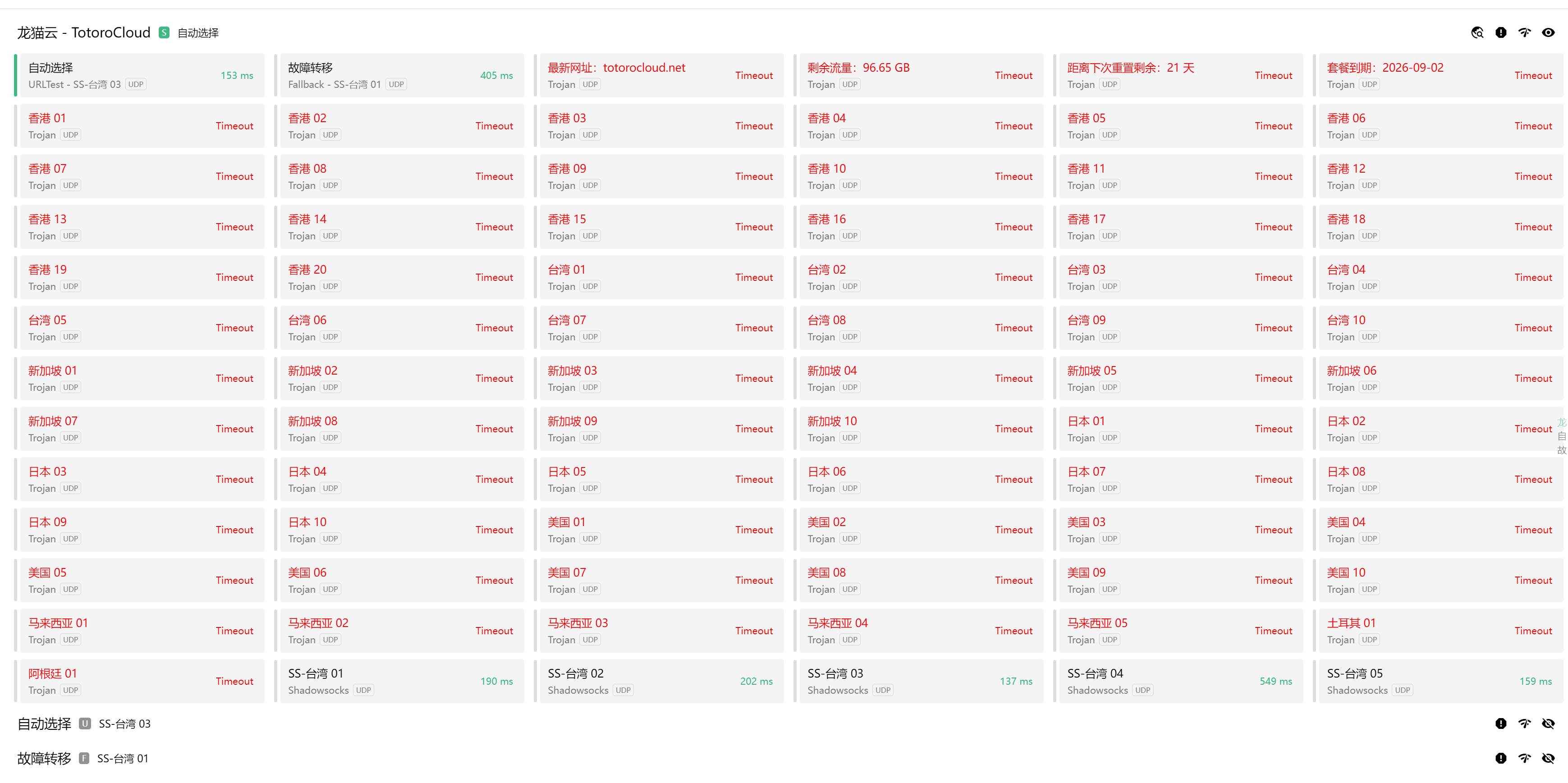Toggle crossed-eye visibility on 故障转移 group
Viewport: 1568px width, 783px height.
pos(1548,758)
